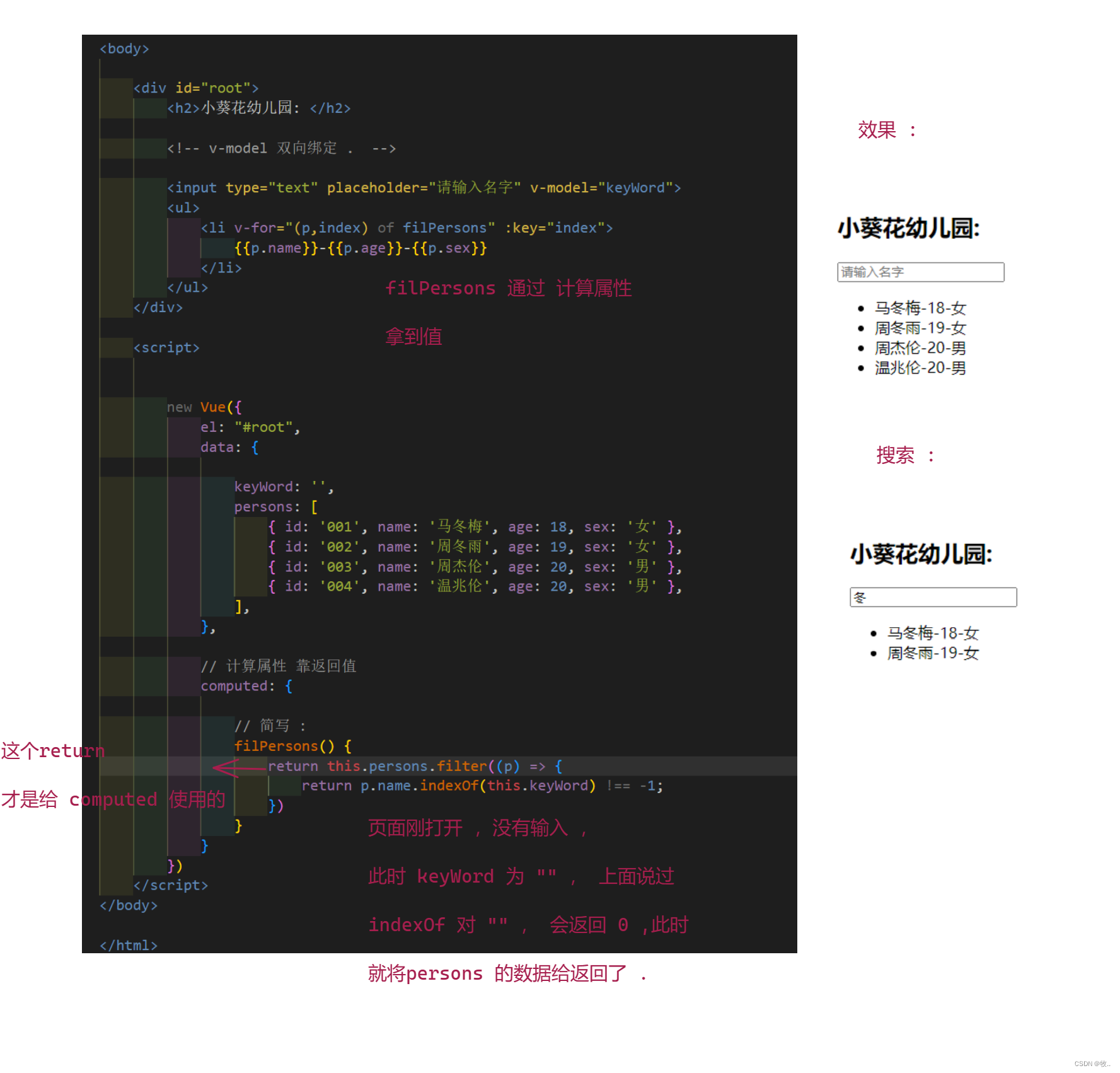Screen dimensions: 1120x1073
Task: Click the closing </script> tag line
Action: [170, 885]
